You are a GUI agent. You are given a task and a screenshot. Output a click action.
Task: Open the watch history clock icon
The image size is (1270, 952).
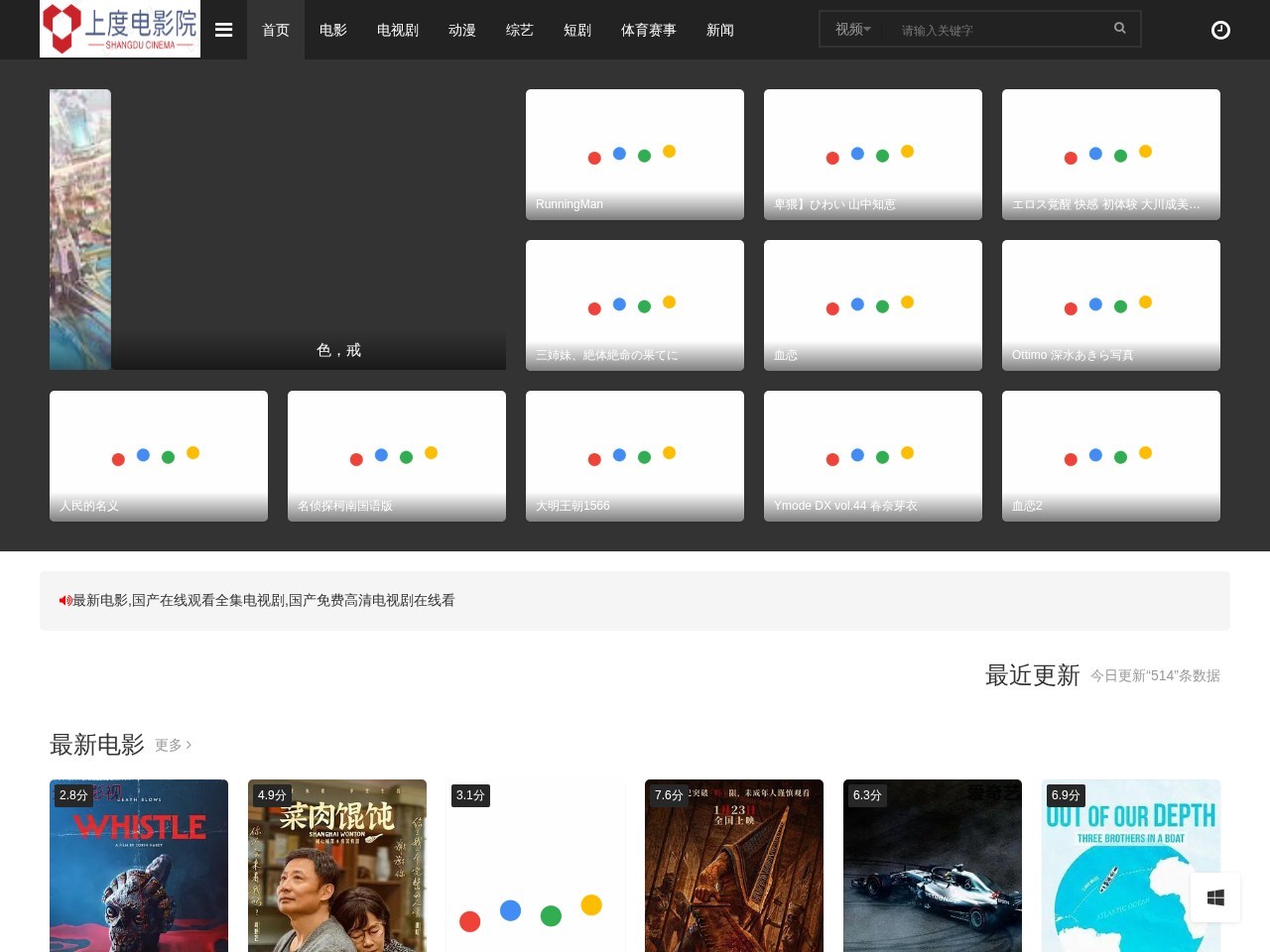pos(1221,30)
